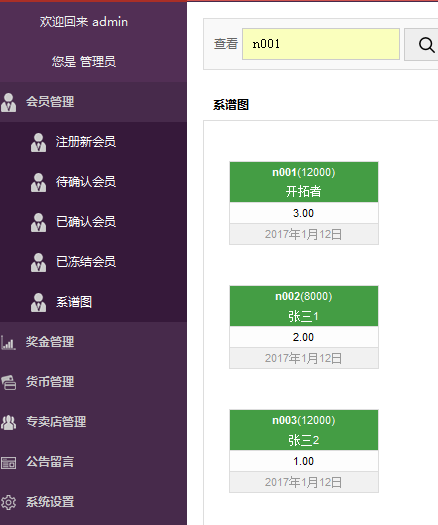The image size is (438, 525).
Task: Expand 货币管理 menu section
Action: click(x=93, y=382)
